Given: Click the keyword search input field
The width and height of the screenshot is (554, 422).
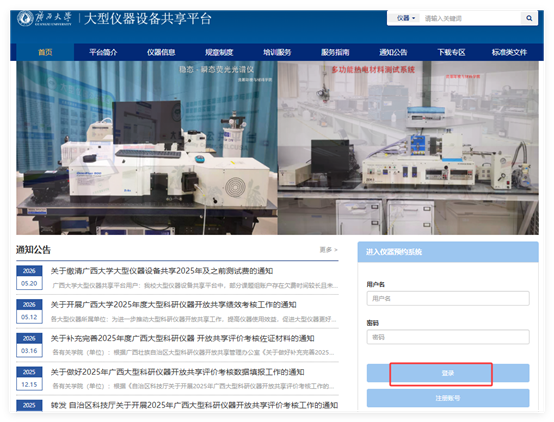Looking at the screenshot, I should coord(472,18).
